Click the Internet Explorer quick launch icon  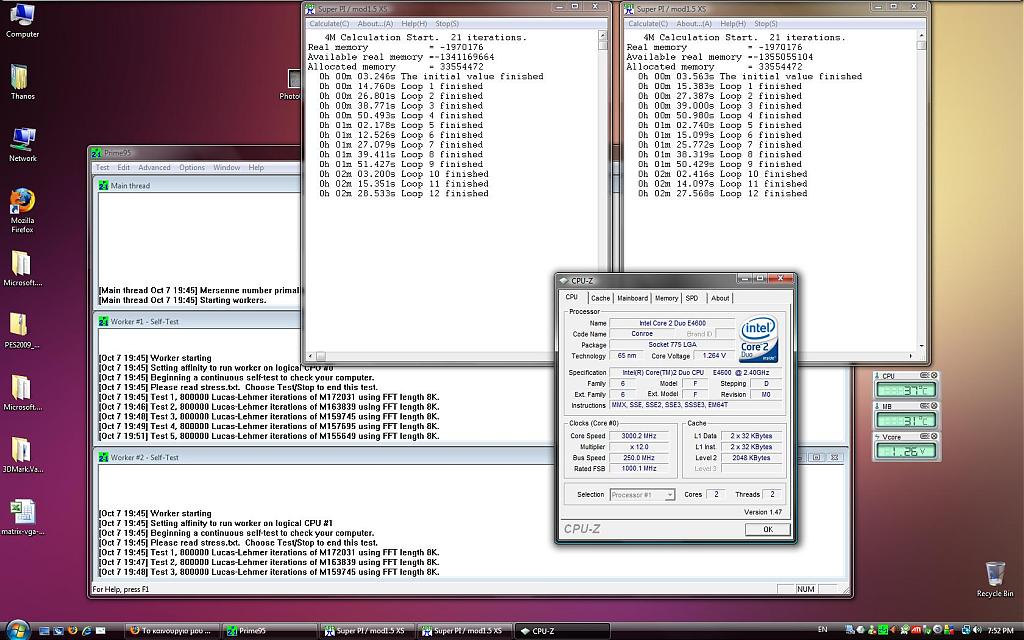click(86, 631)
